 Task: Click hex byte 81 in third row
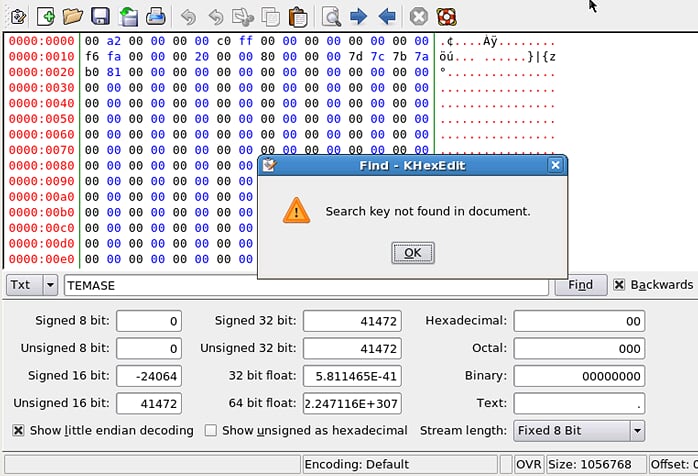point(114,72)
